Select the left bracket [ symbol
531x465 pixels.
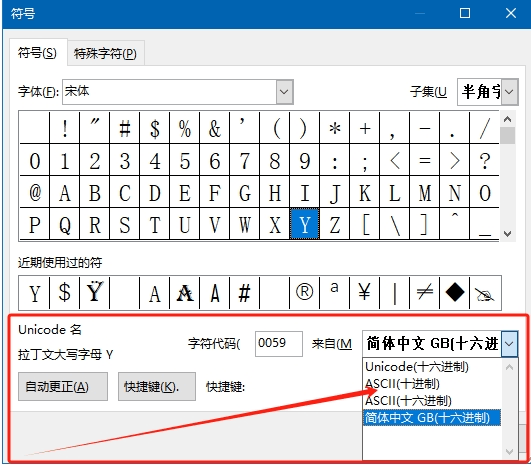coord(365,224)
